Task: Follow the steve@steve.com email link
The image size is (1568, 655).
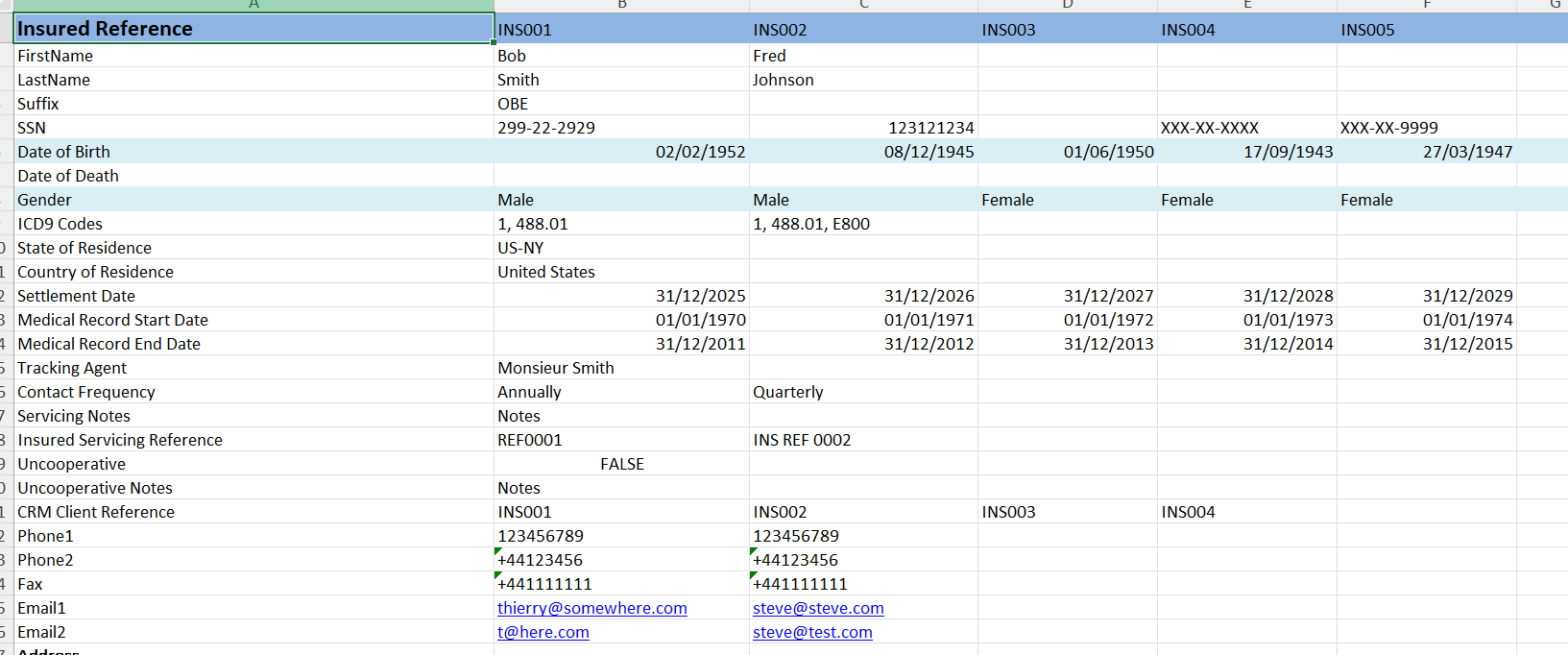Action: point(818,608)
